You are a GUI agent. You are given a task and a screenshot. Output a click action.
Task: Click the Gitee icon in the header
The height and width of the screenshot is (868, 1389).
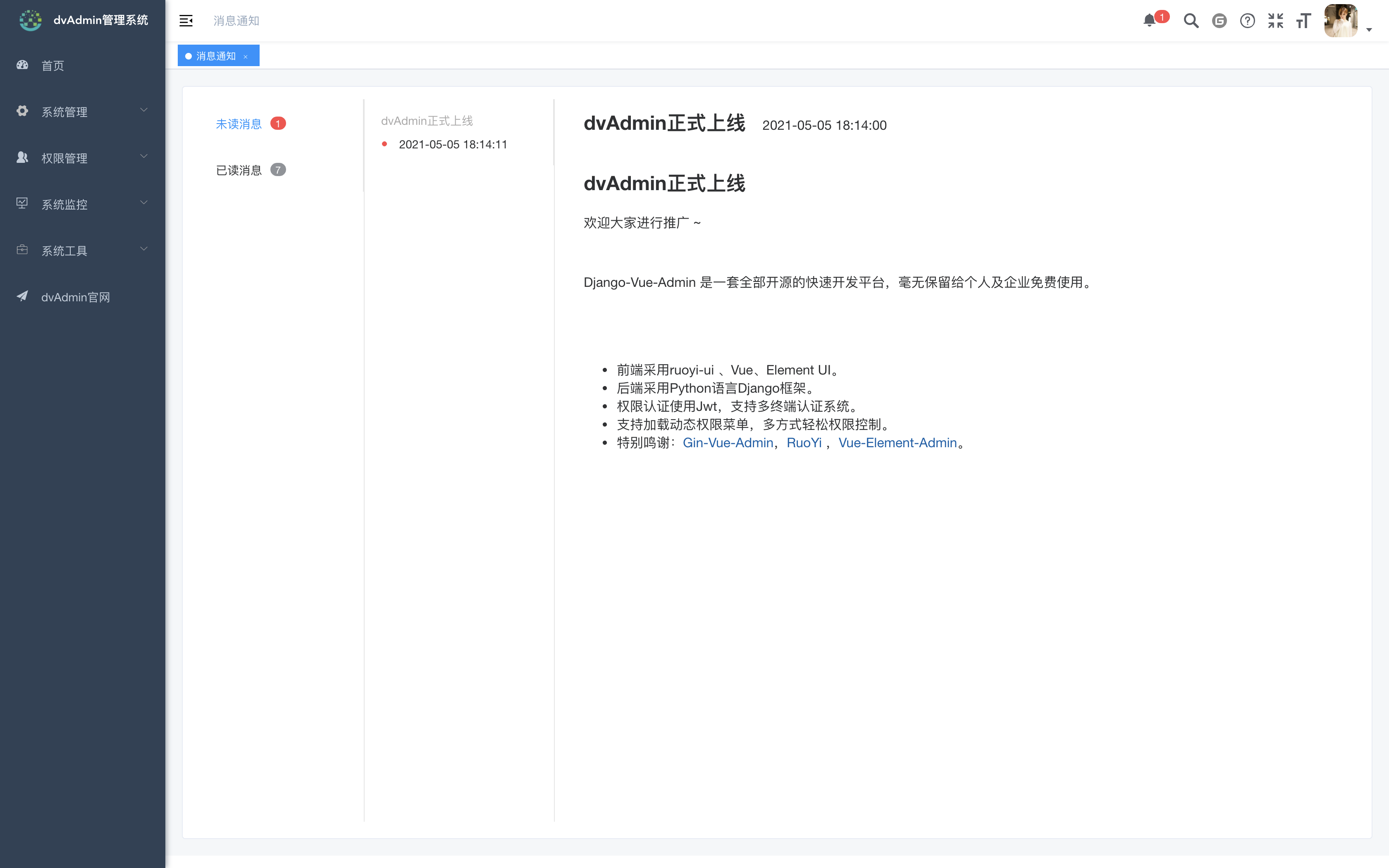point(1219,21)
